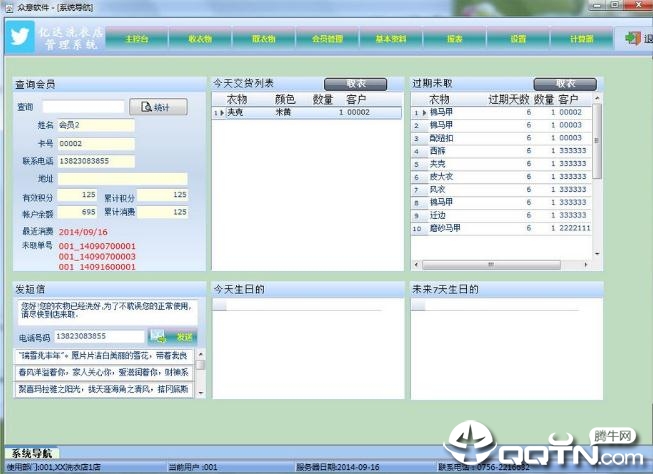
Task: Select overdue row 7 风衣
Action: pos(501,190)
